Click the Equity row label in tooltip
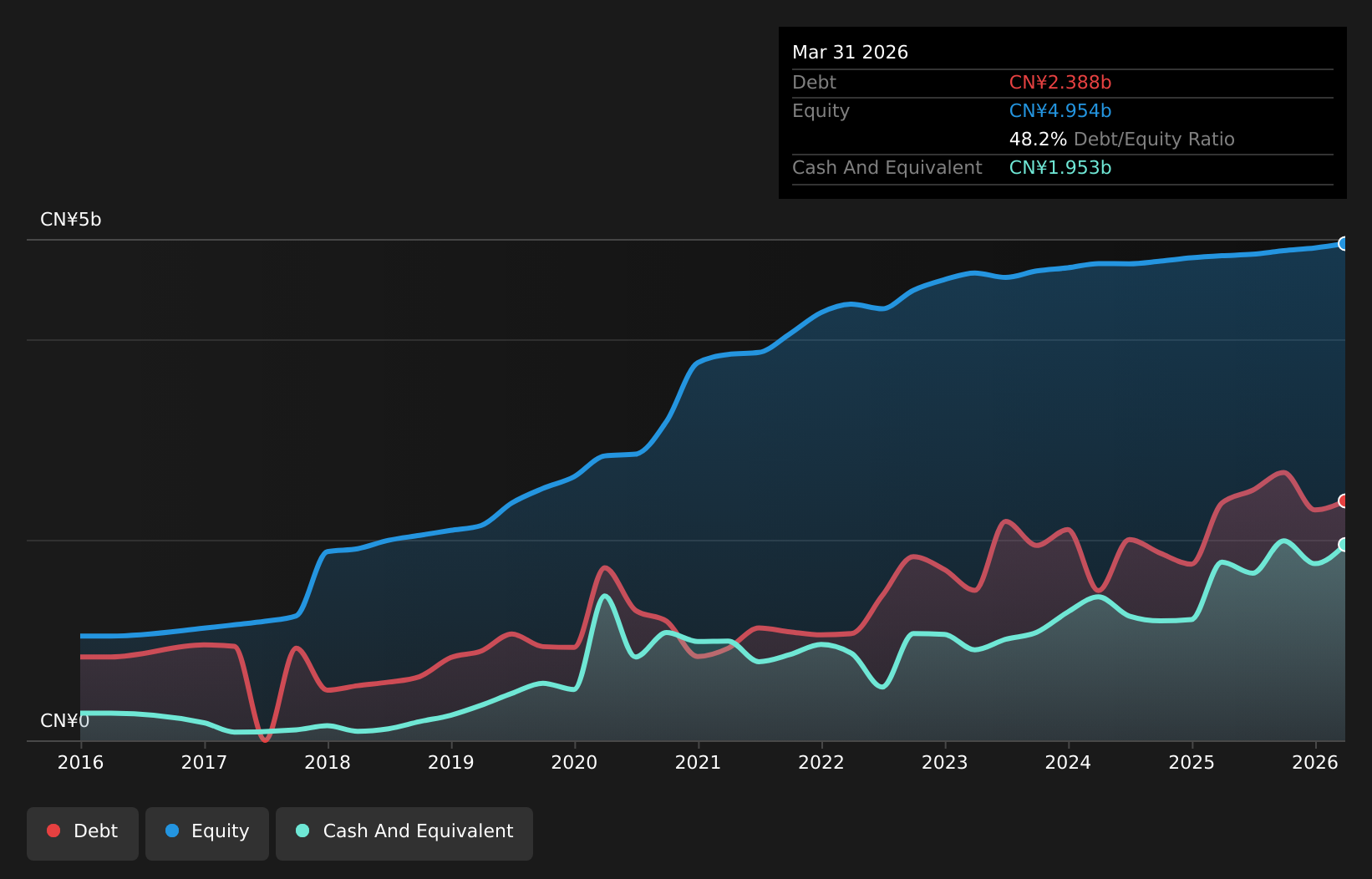This screenshot has height=879, width=1372. pyautogui.click(x=821, y=111)
